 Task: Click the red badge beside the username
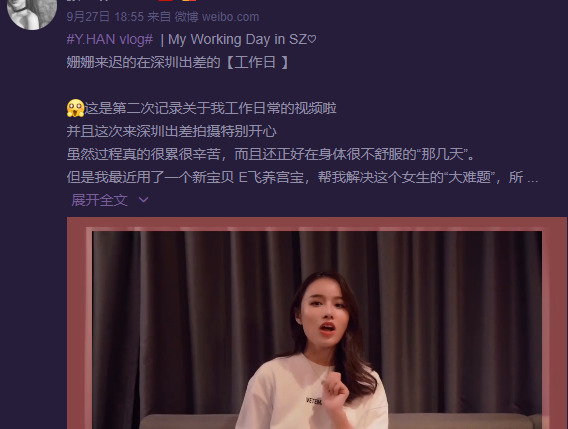click(165, 1)
